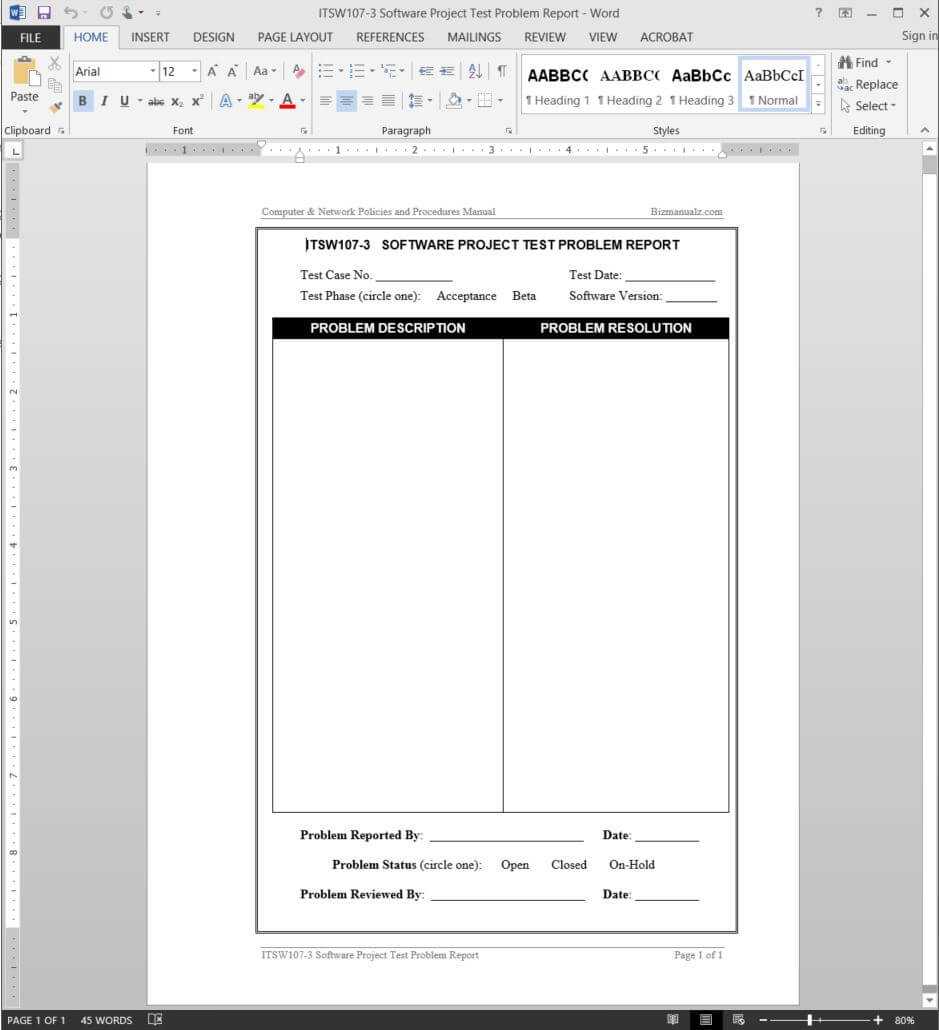Click the Format Painter brush icon
This screenshot has width=939, height=1030.
pos(55,106)
